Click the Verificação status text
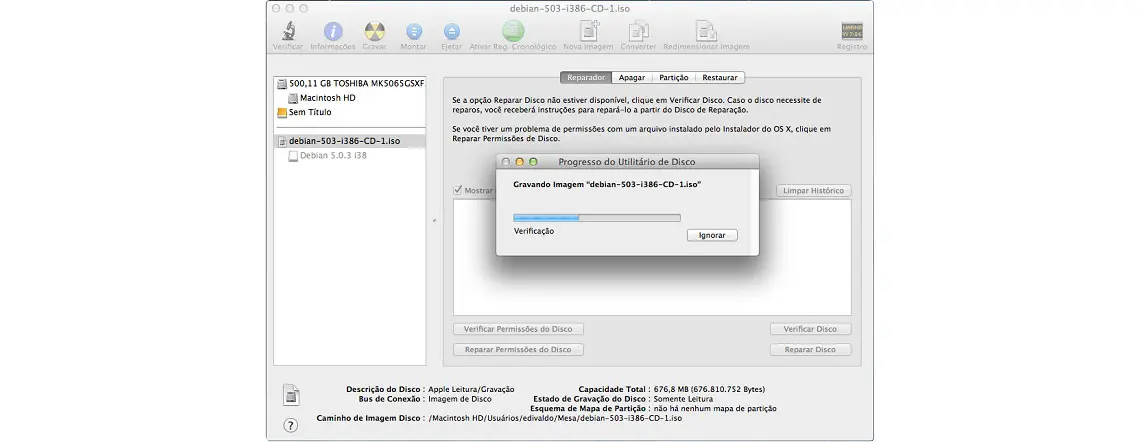 534,231
